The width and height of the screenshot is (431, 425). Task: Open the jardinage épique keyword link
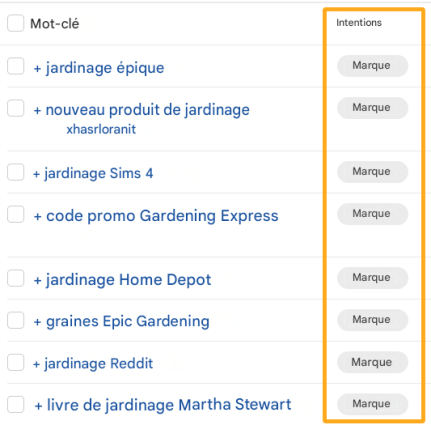click(x=105, y=68)
